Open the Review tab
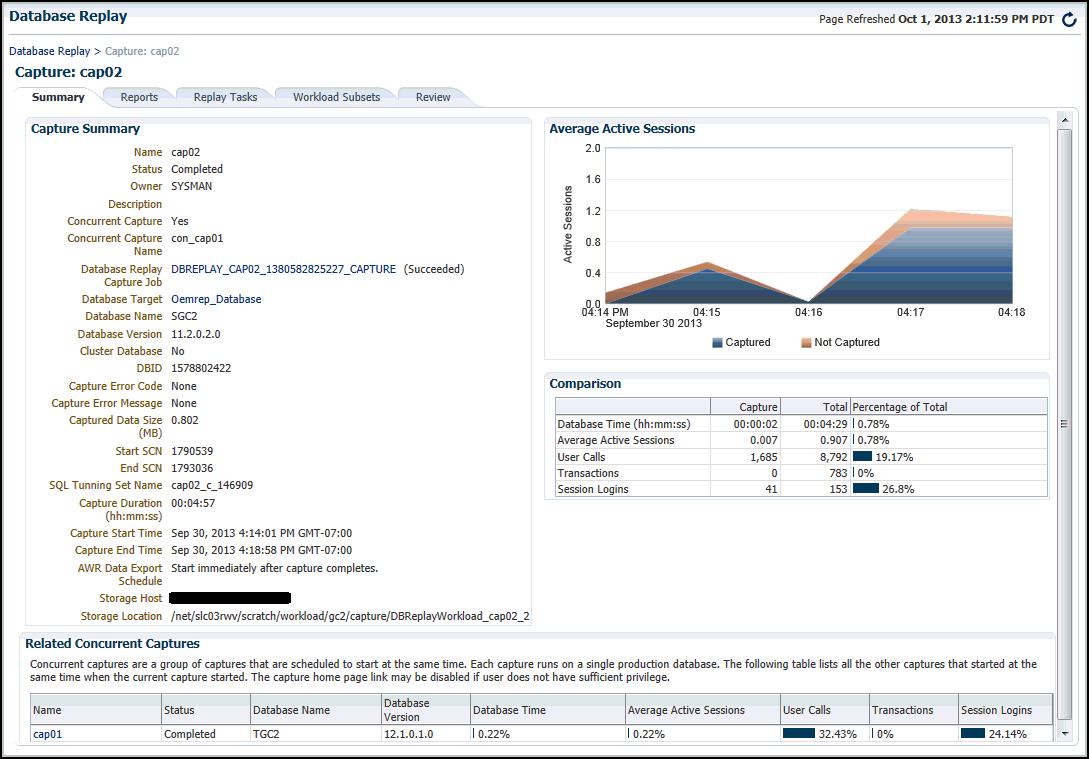This screenshot has width=1089, height=759. pyautogui.click(x=432, y=97)
